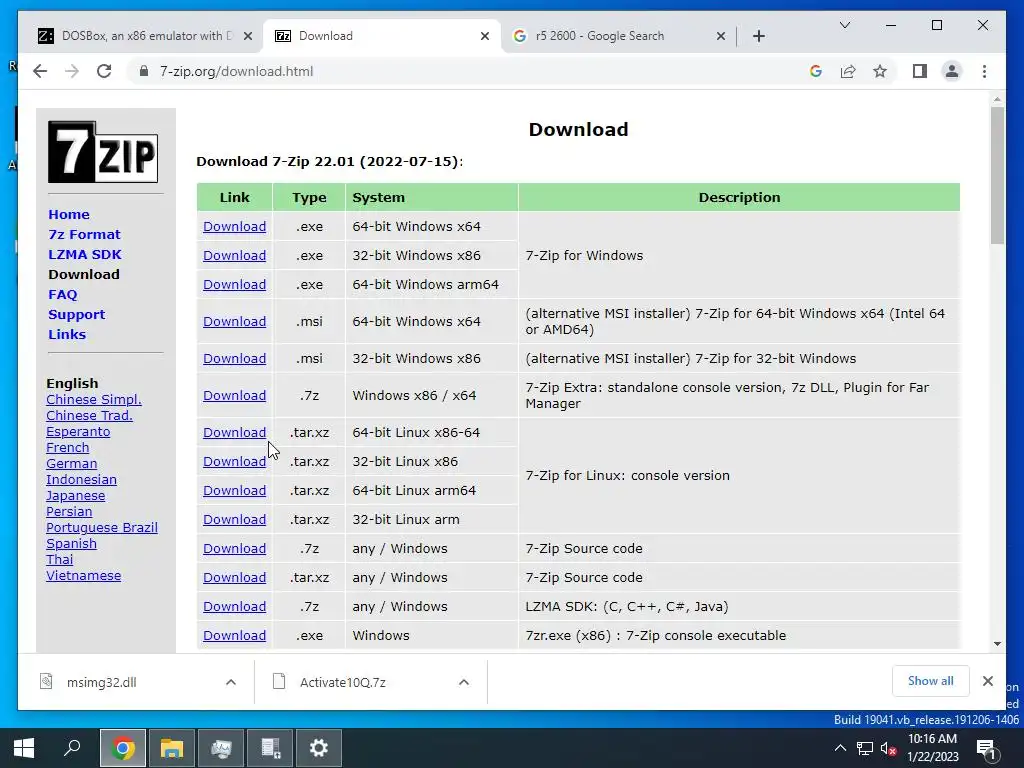Open File Explorer from taskbar
Screen dimensions: 1024x768
172,748
